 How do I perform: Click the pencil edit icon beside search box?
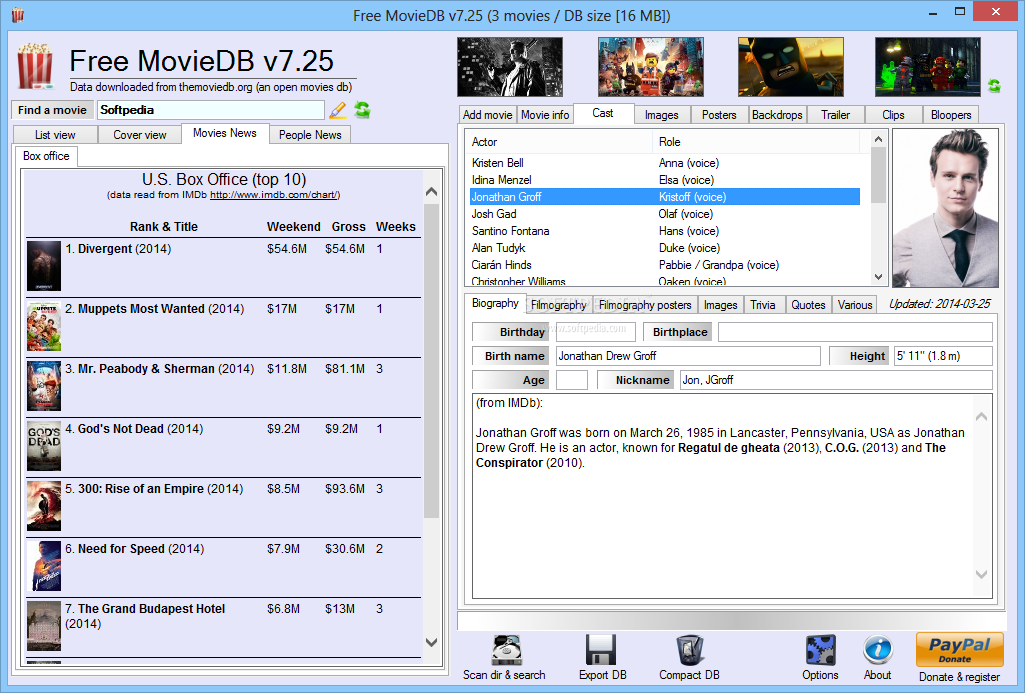pos(338,110)
